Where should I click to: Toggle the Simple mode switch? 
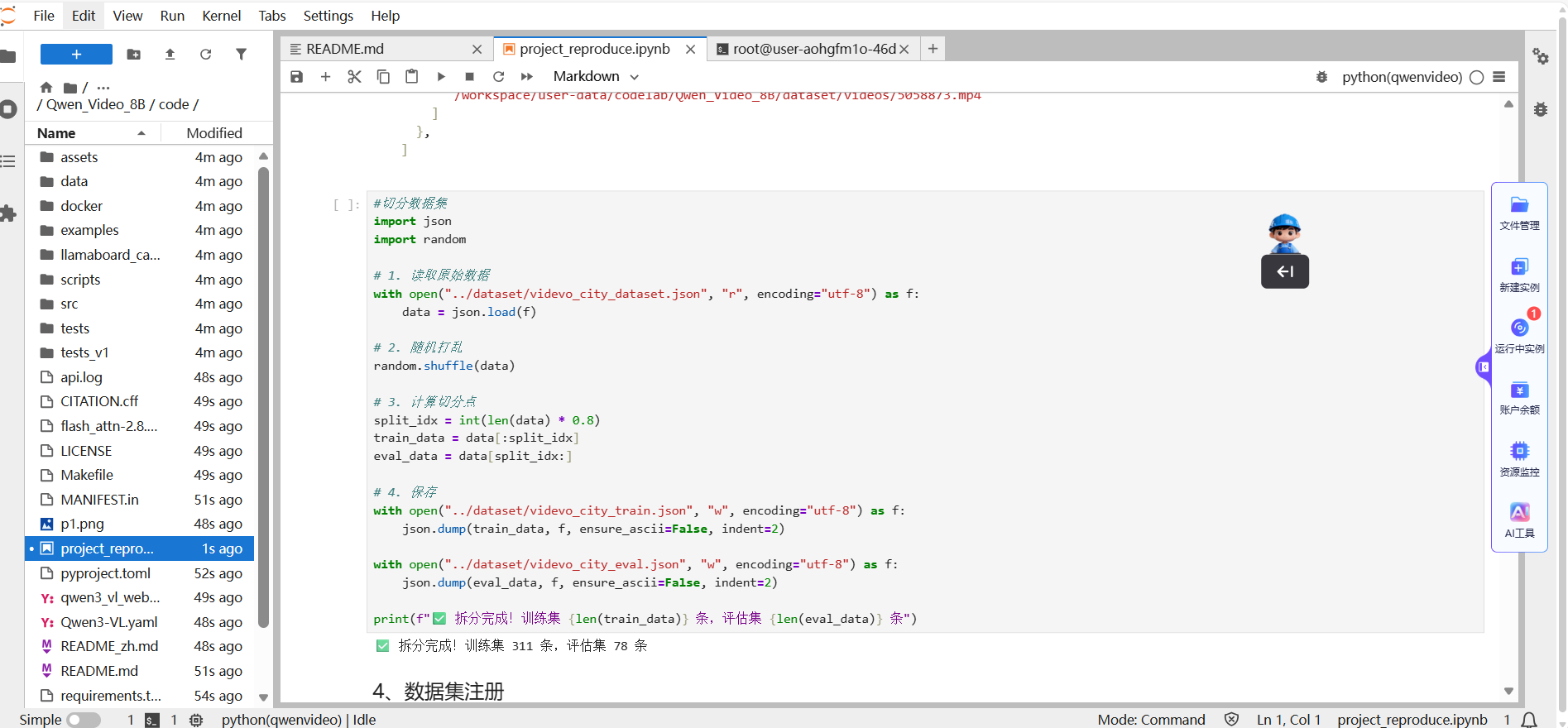(84, 720)
